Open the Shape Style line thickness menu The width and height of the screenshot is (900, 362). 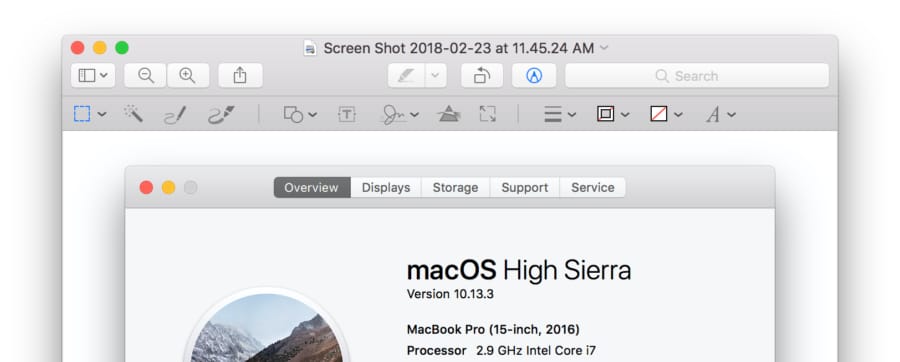553,114
